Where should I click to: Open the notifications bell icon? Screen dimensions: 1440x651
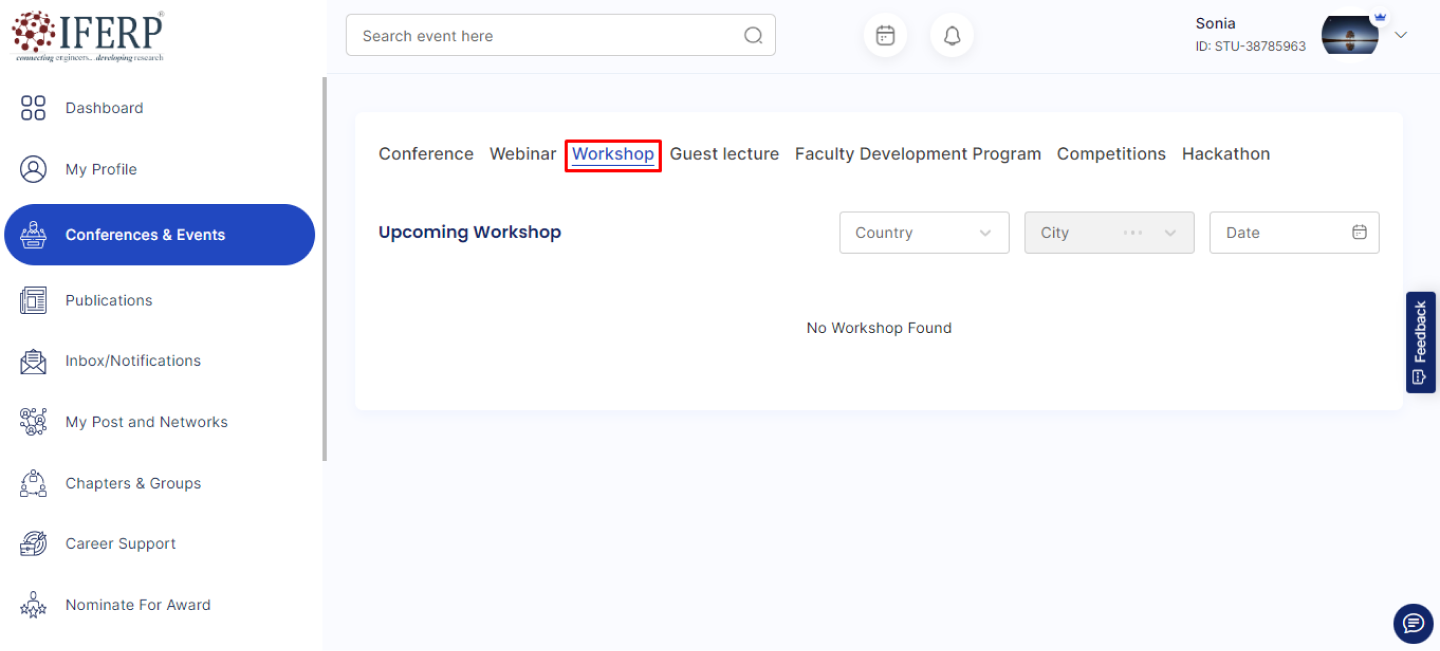[x=952, y=36]
